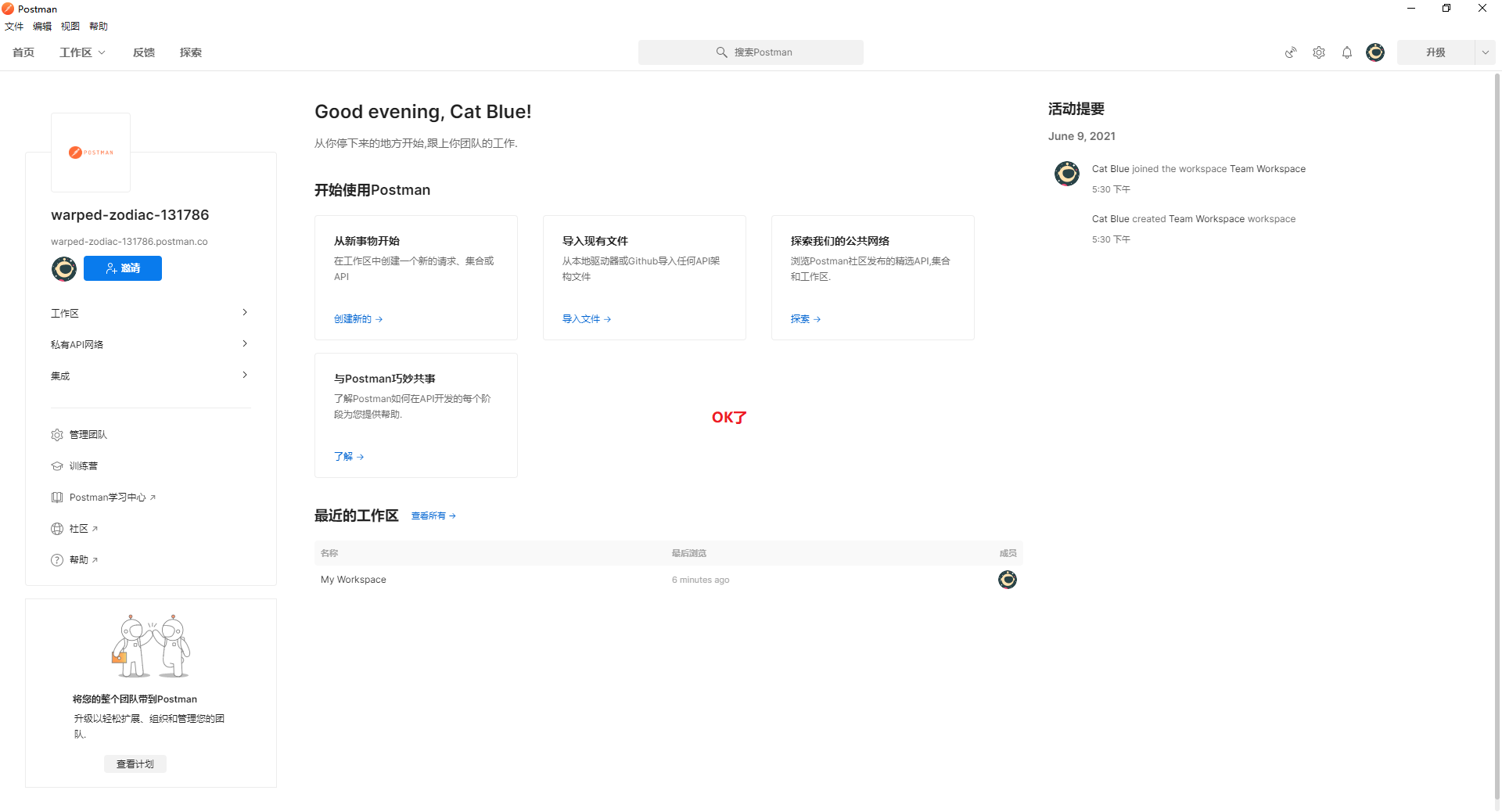Screen dimensions: 1502x812
Task: Click the member avatar beside Invite button
Action: pos(64,268)
